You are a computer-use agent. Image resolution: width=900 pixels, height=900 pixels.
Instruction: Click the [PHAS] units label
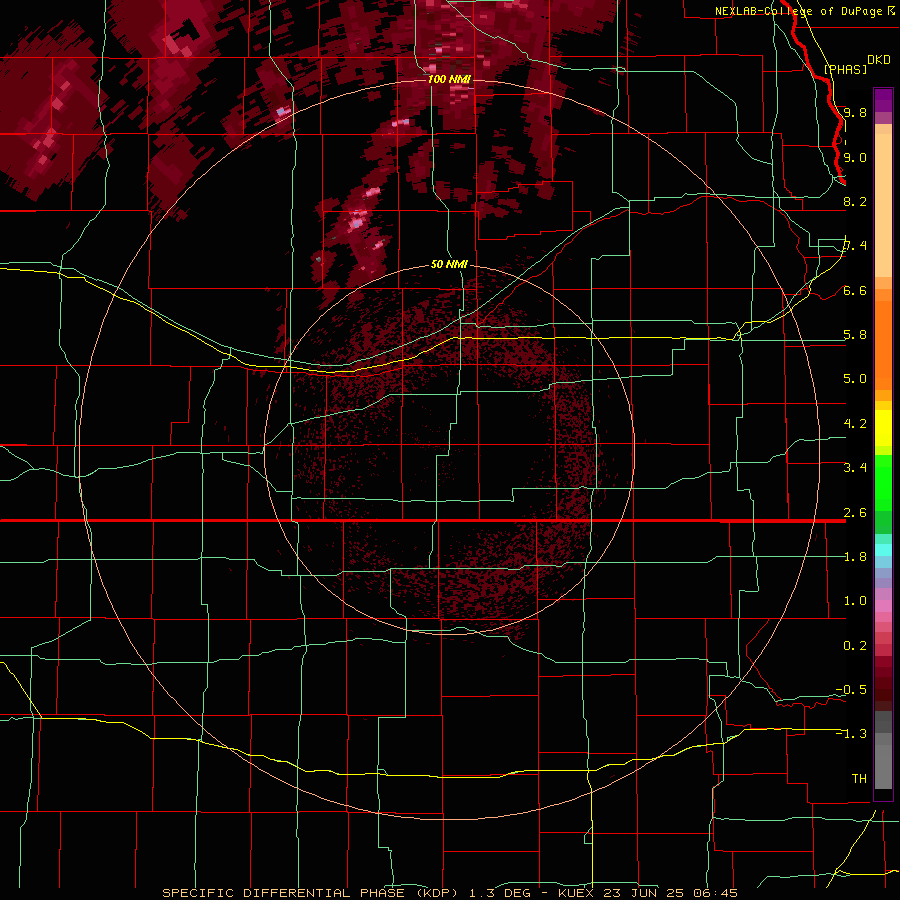845,69
